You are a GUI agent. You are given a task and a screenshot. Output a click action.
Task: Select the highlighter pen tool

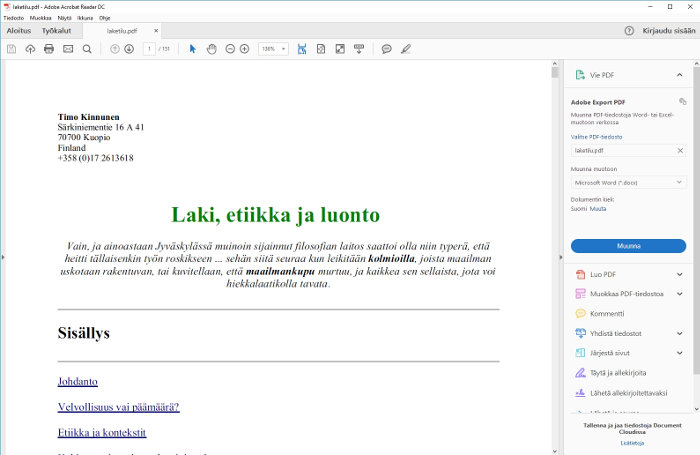pyautogui.click(x=405, y=49)
